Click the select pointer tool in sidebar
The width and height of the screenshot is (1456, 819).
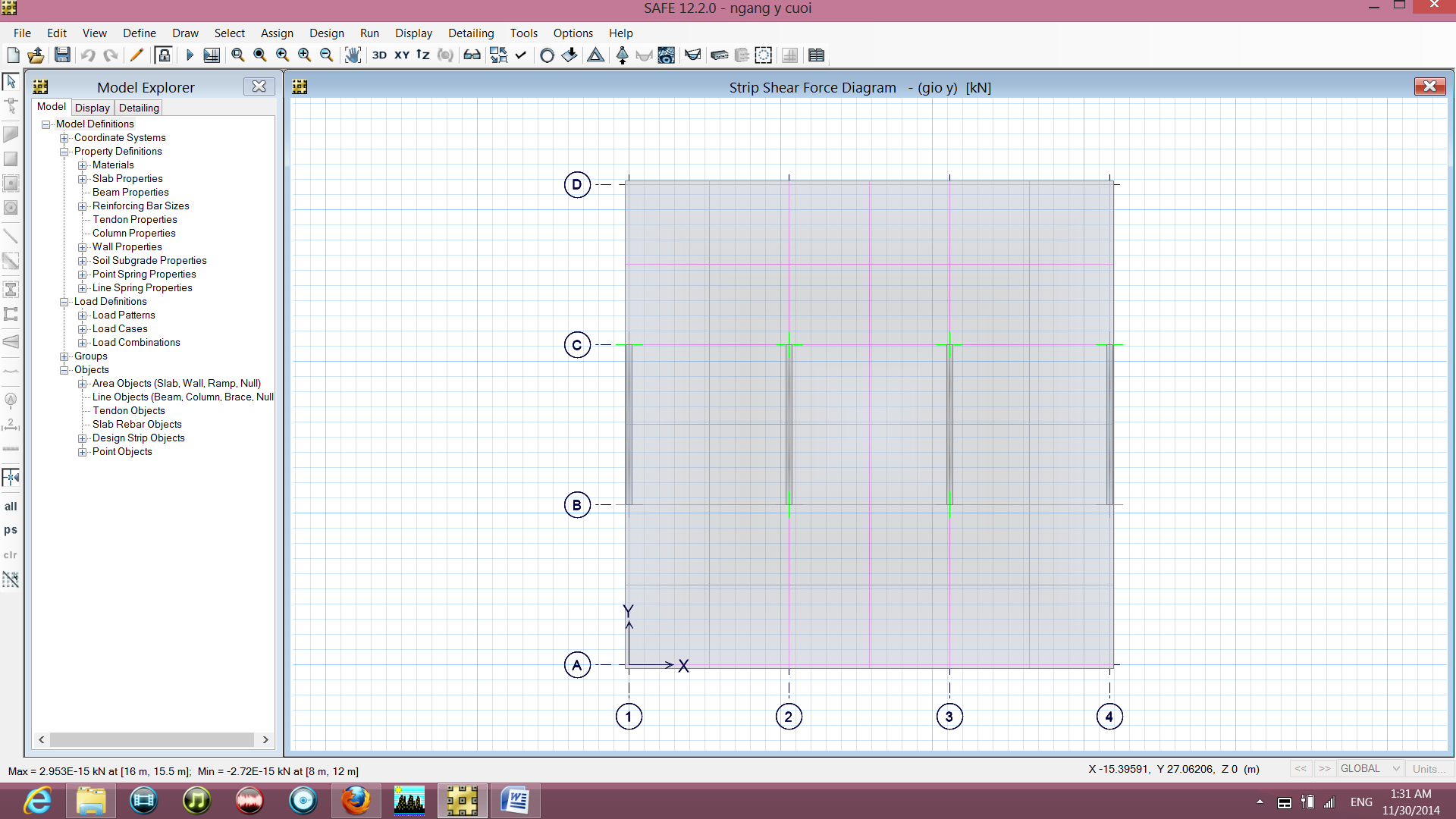(11, 81)
